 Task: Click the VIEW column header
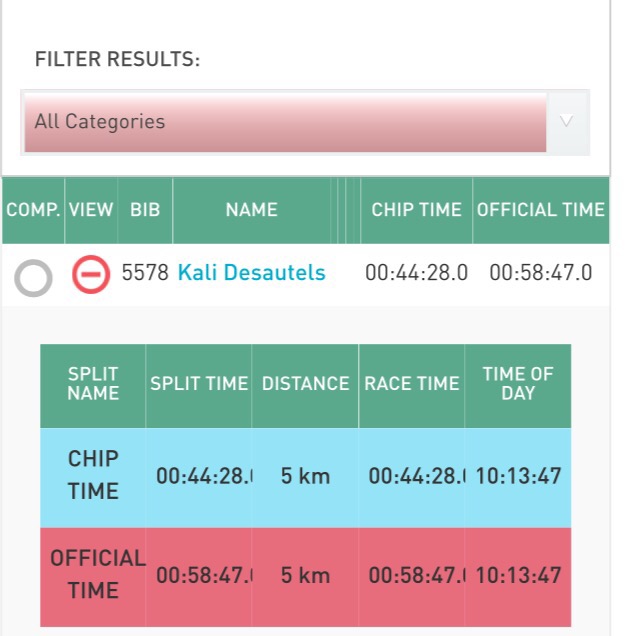[x=91, y=210]
